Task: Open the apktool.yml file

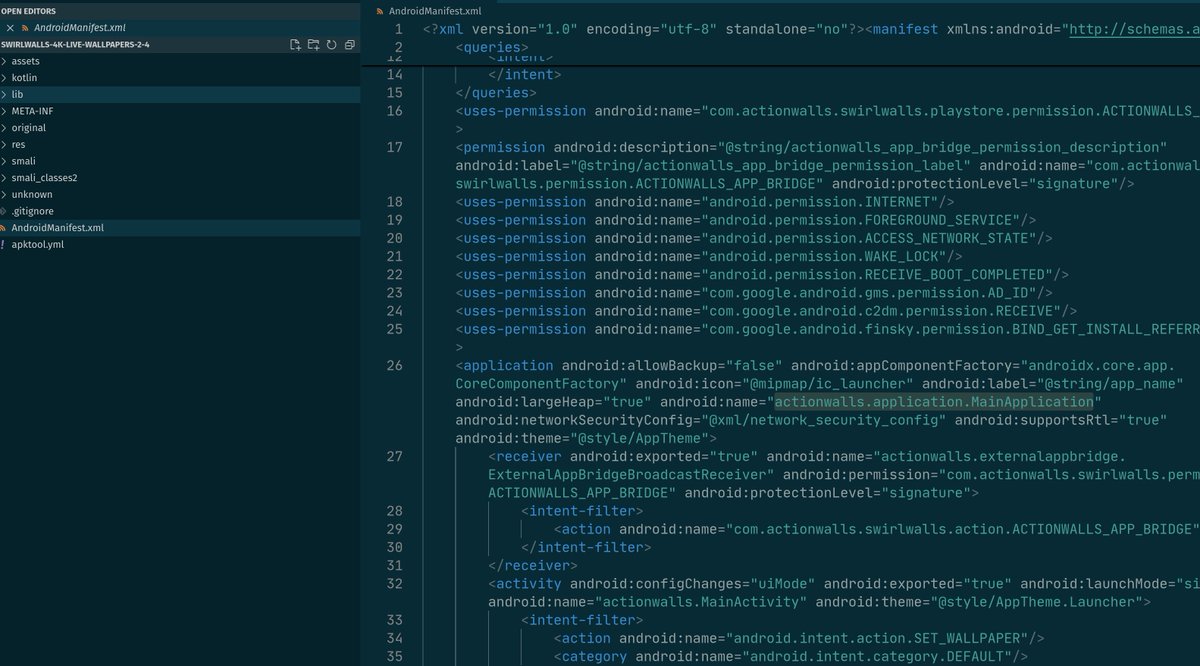Action: (180, 245)
